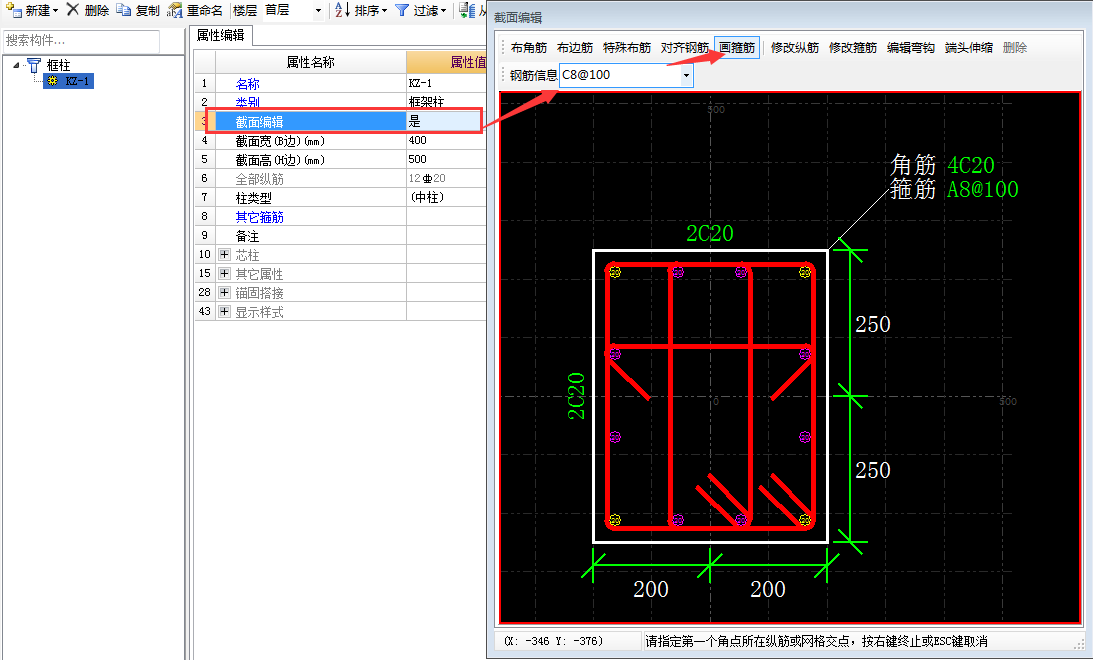Expand the 芯柱 property group
Screen dimensions: 1093x660
[x=224, y=254]
